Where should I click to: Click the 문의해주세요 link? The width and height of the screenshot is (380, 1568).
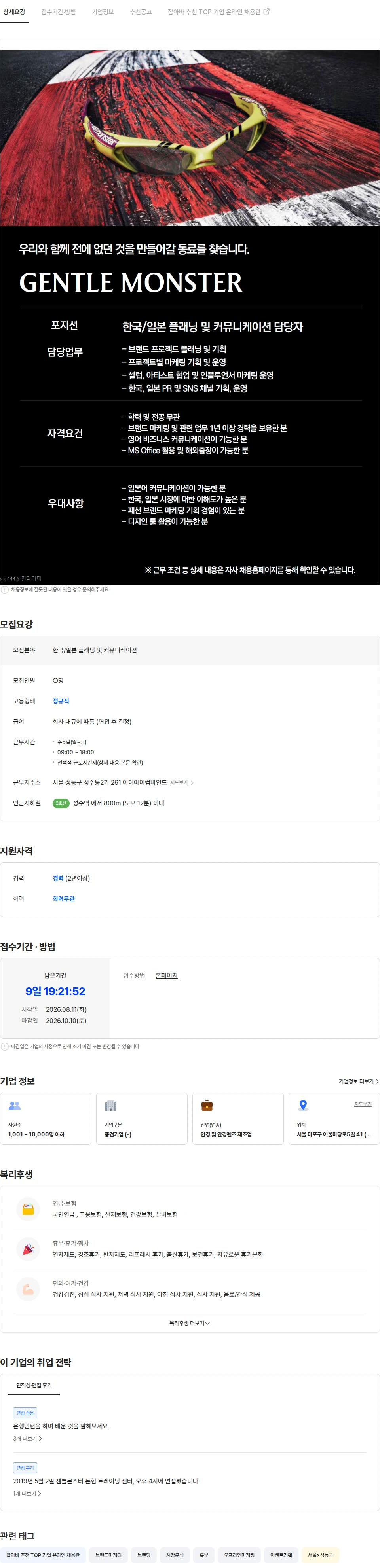pyautogui.click(x=96, y=589)
